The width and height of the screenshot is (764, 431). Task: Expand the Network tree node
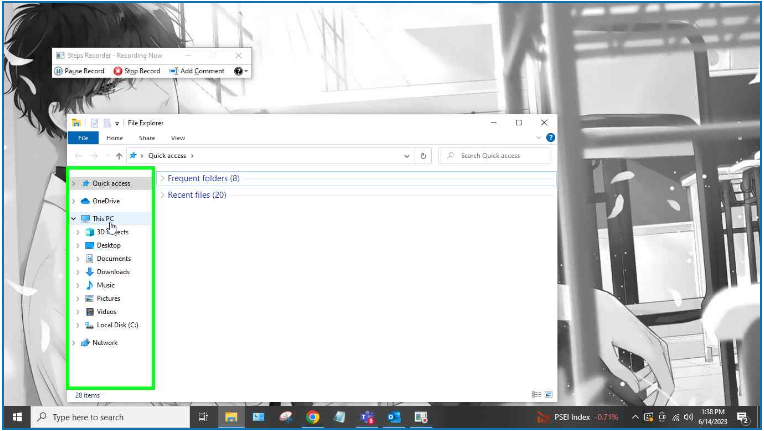[x=74, y=343]
